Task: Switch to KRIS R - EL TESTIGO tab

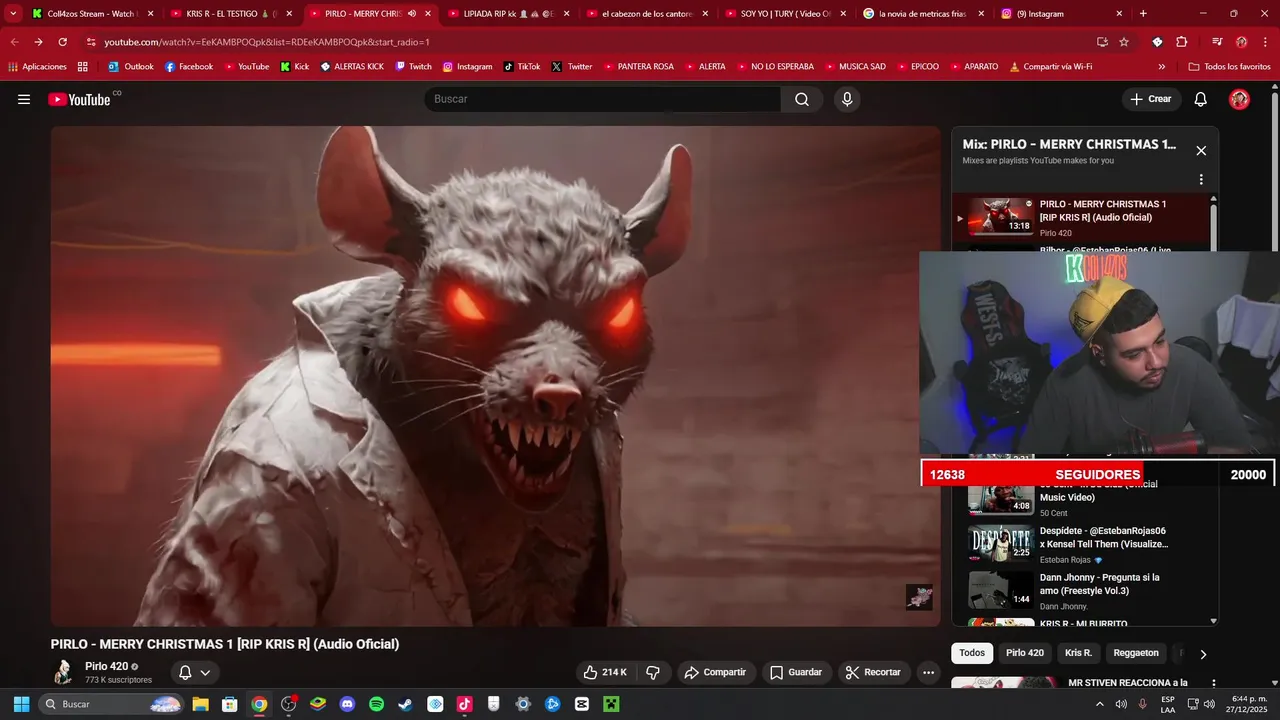Action: pyautogui.click(x=231, y=14)
